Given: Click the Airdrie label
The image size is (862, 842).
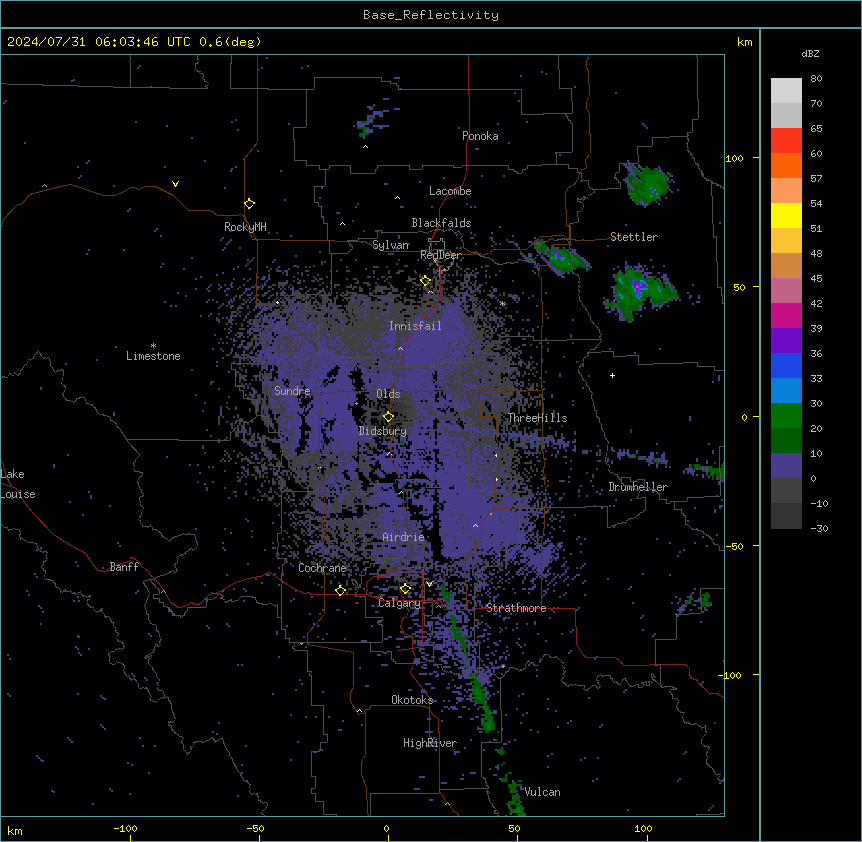Looking at the screenshot, I should pyautogui.click(x=403, y=537).
